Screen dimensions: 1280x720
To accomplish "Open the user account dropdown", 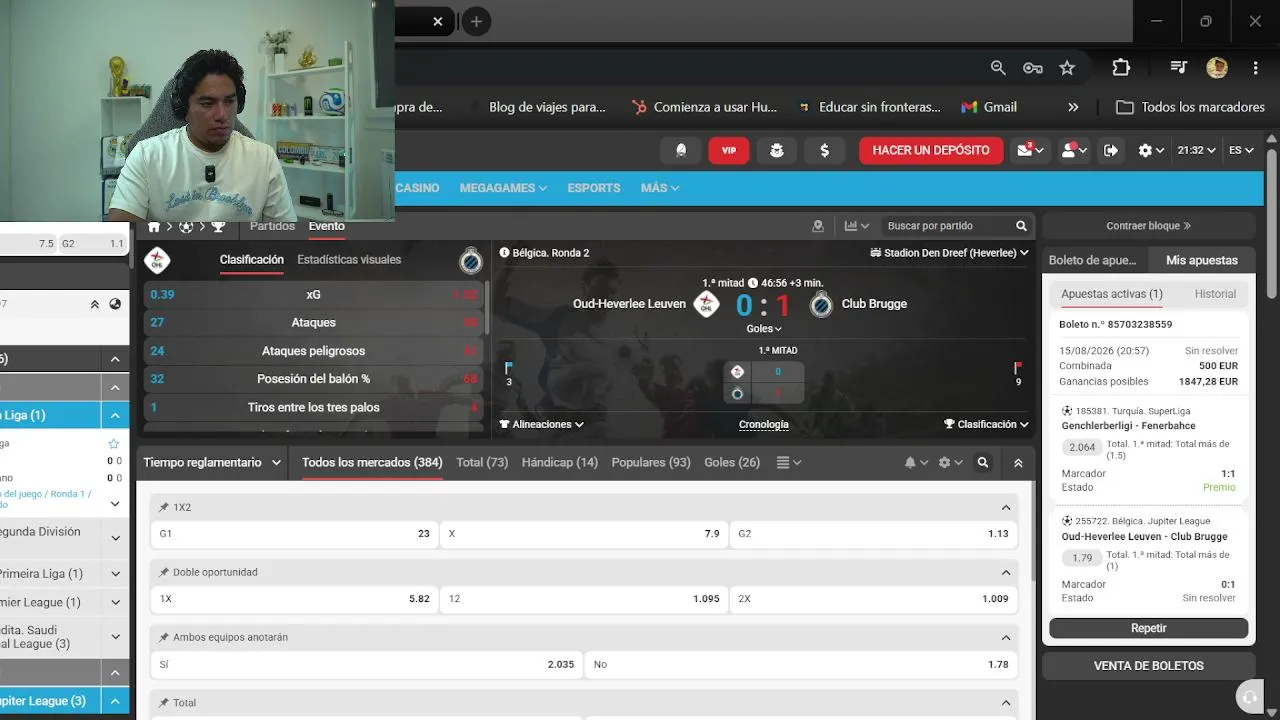I will pyautogui.click(x=1074, y=150).
